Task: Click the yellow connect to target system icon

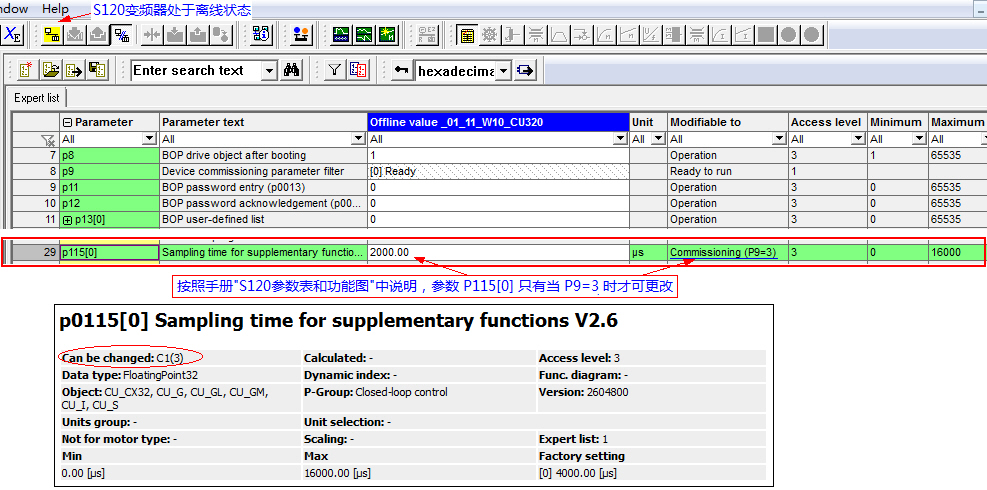Action: pos(52,35)
